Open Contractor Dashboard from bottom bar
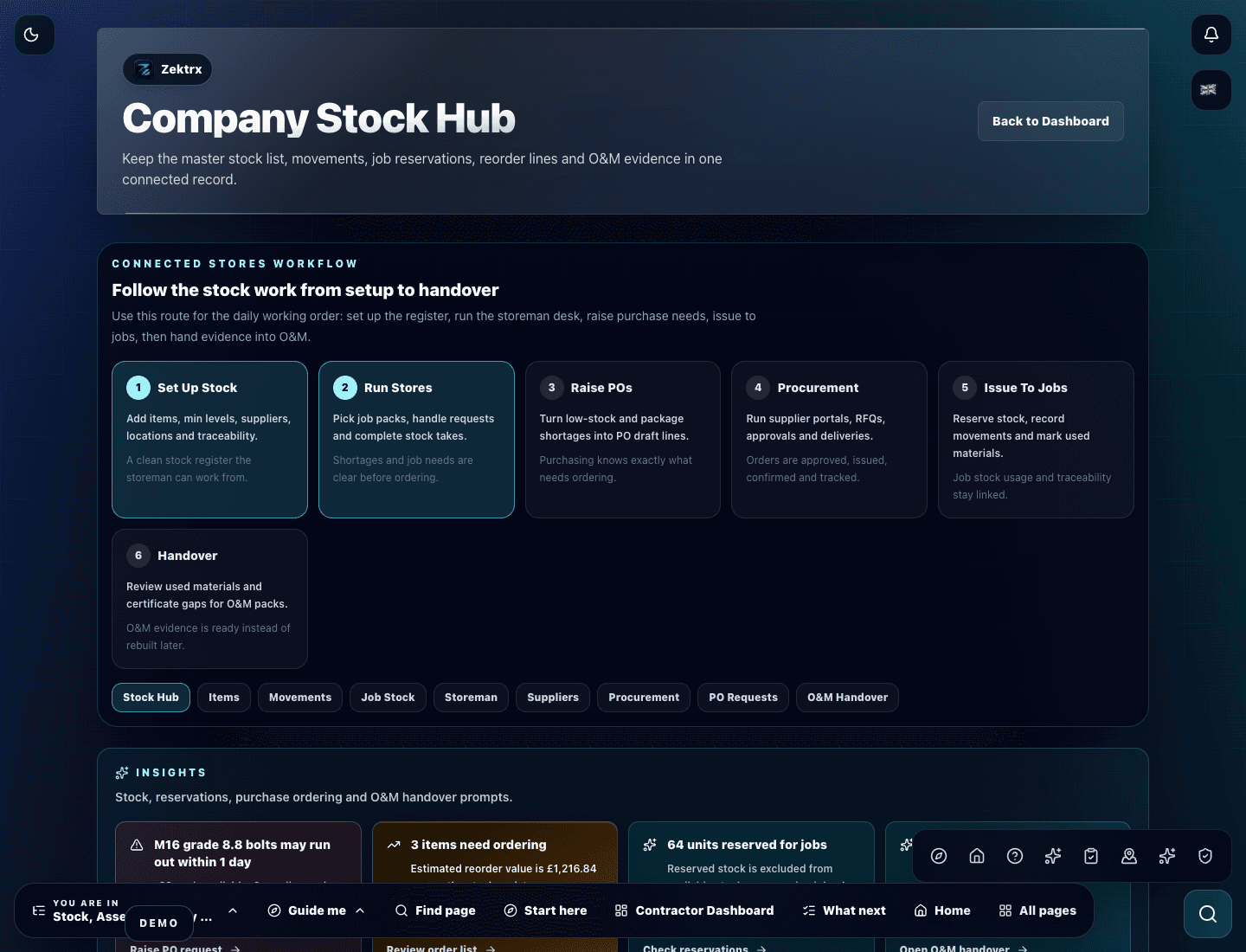1246x952 pixels. click(694, 910)
